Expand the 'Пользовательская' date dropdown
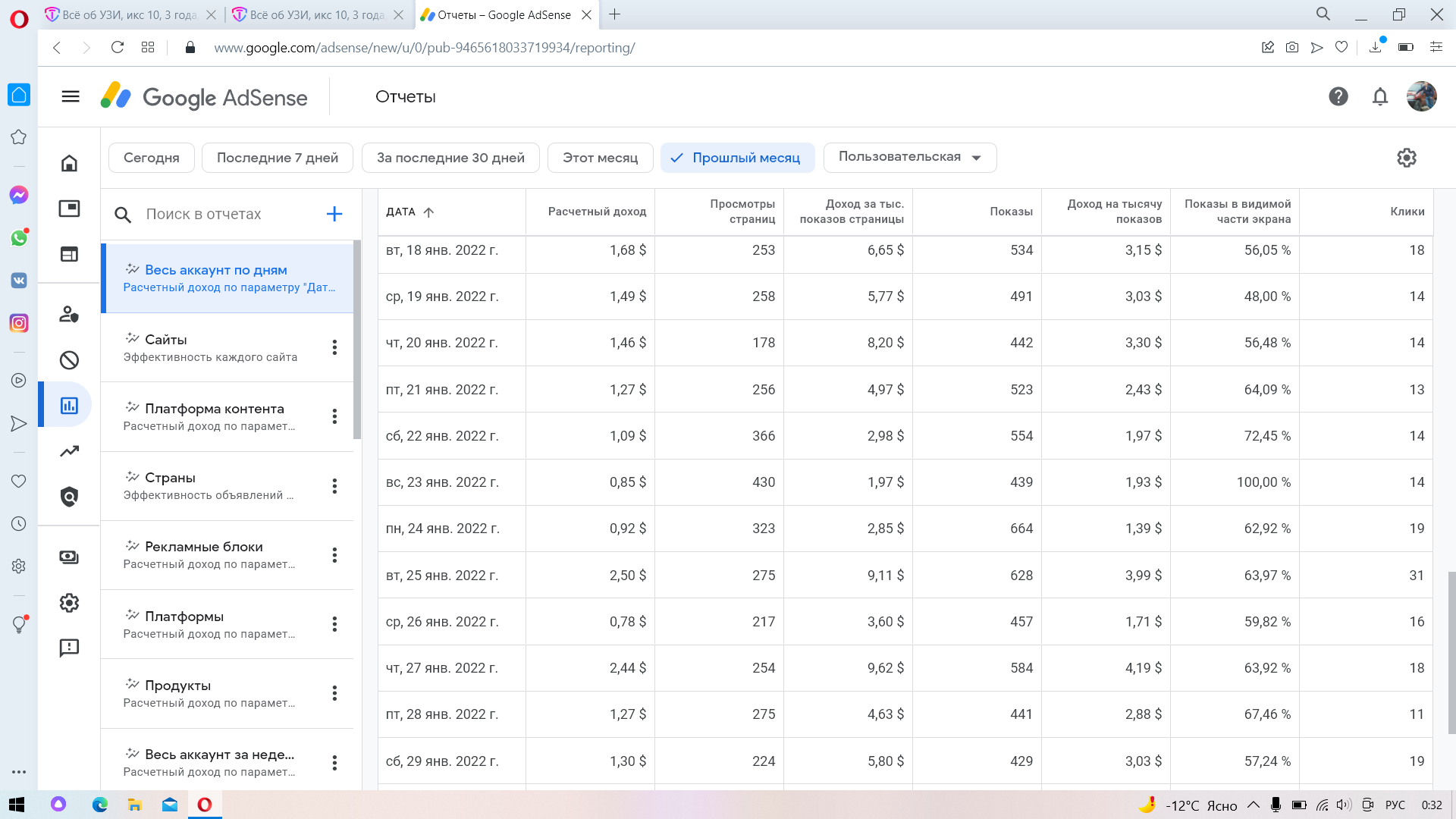 click(909, 157)
